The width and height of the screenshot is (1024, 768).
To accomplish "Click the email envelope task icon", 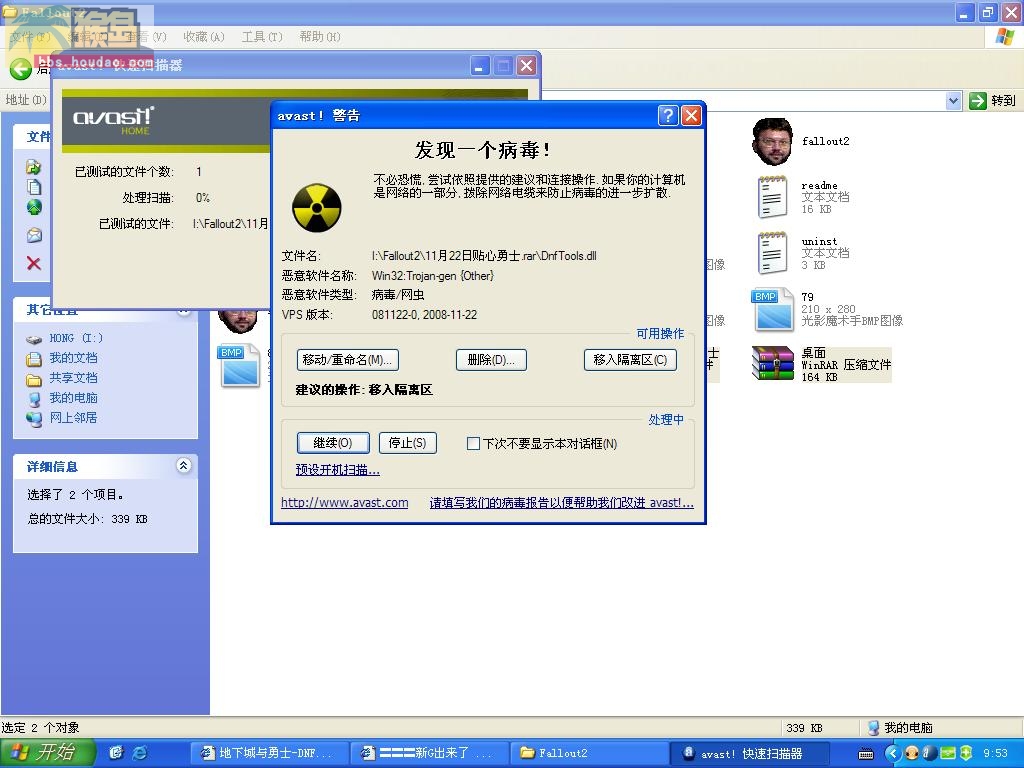I will tap(34, 235).
